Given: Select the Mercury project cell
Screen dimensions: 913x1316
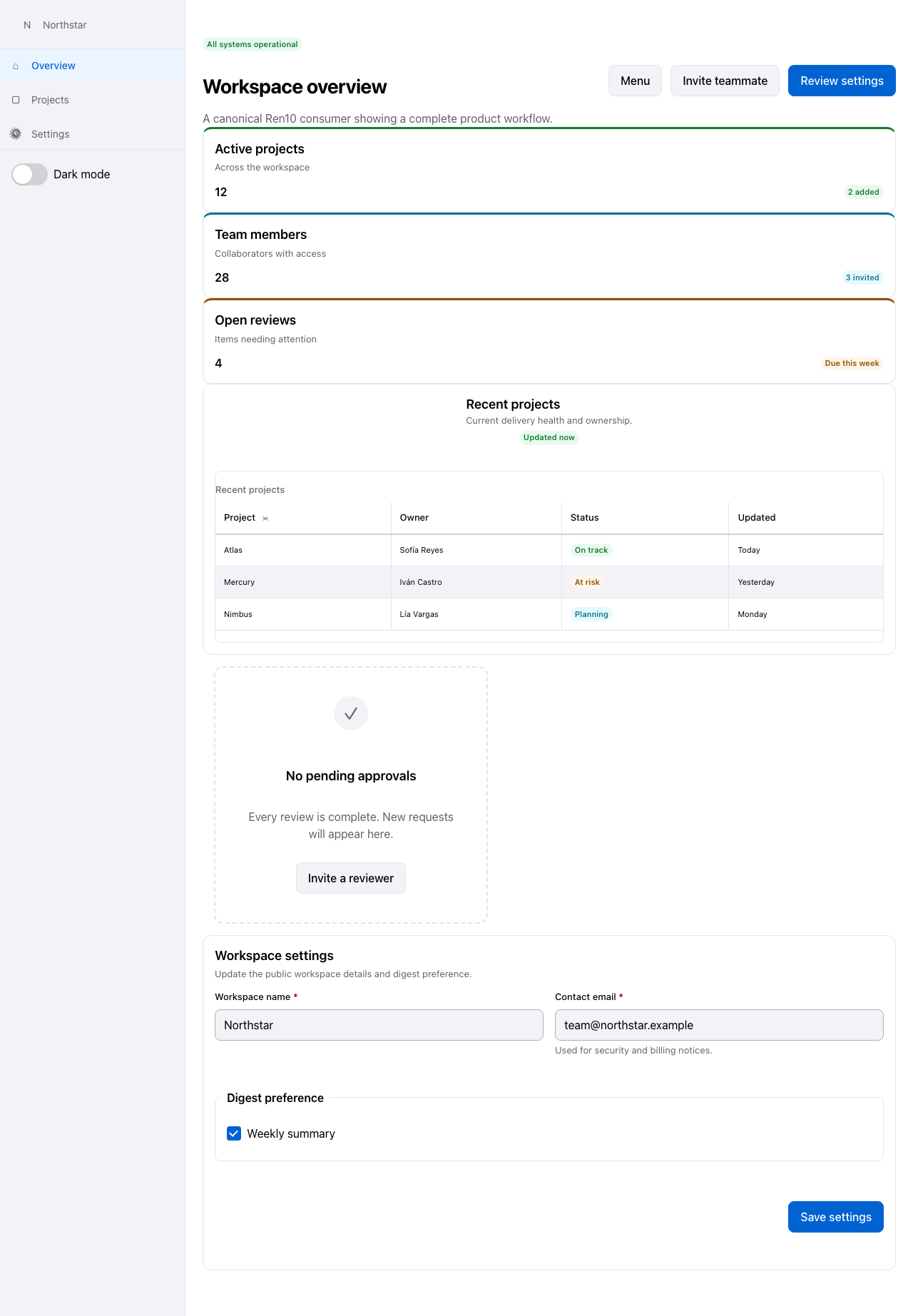Looking at the screenshot, I should [x=303, y=582].
